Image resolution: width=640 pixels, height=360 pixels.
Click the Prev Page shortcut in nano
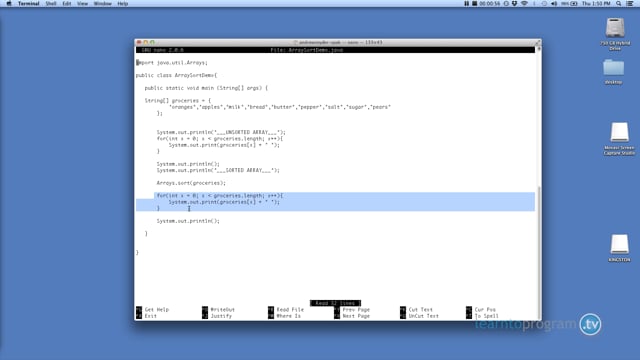[x=352, y=309]
